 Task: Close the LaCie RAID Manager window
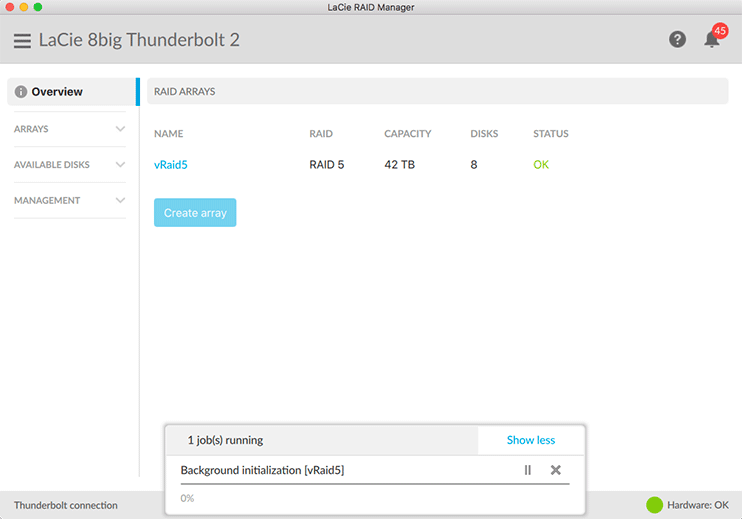9,7
